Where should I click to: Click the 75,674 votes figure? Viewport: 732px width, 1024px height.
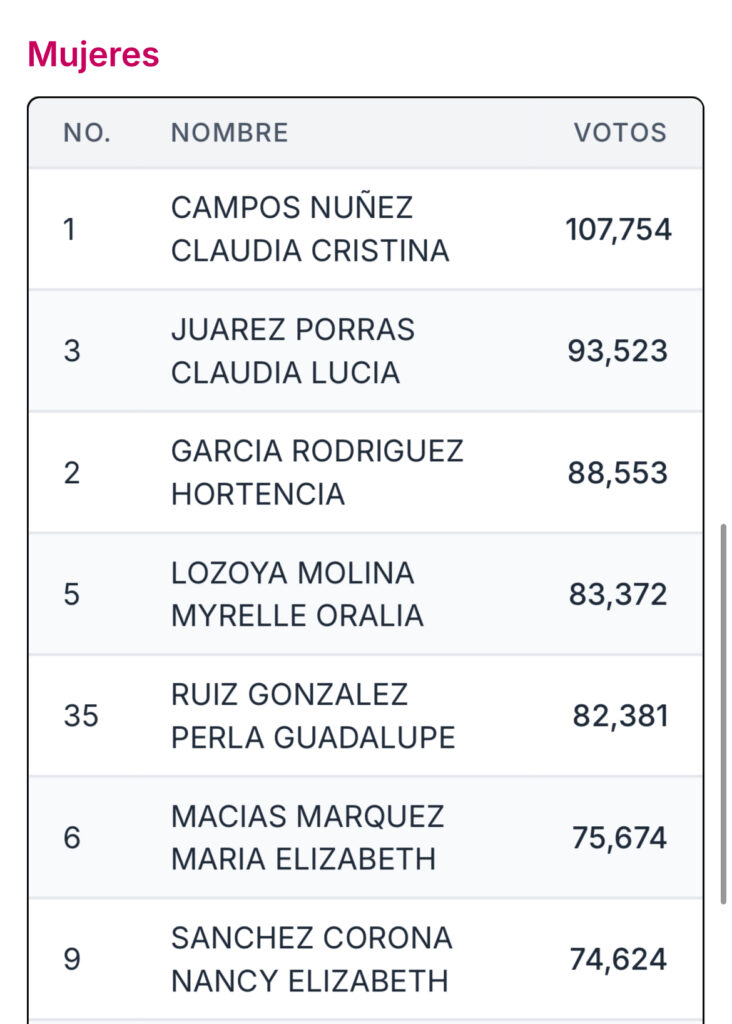[620, 838]
